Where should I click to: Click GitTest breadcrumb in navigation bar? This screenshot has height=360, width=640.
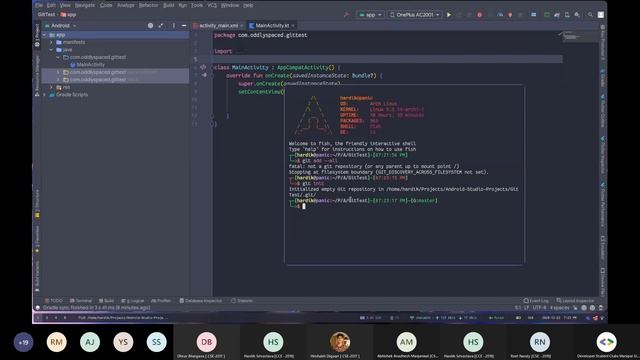click(x=46, y=15)
